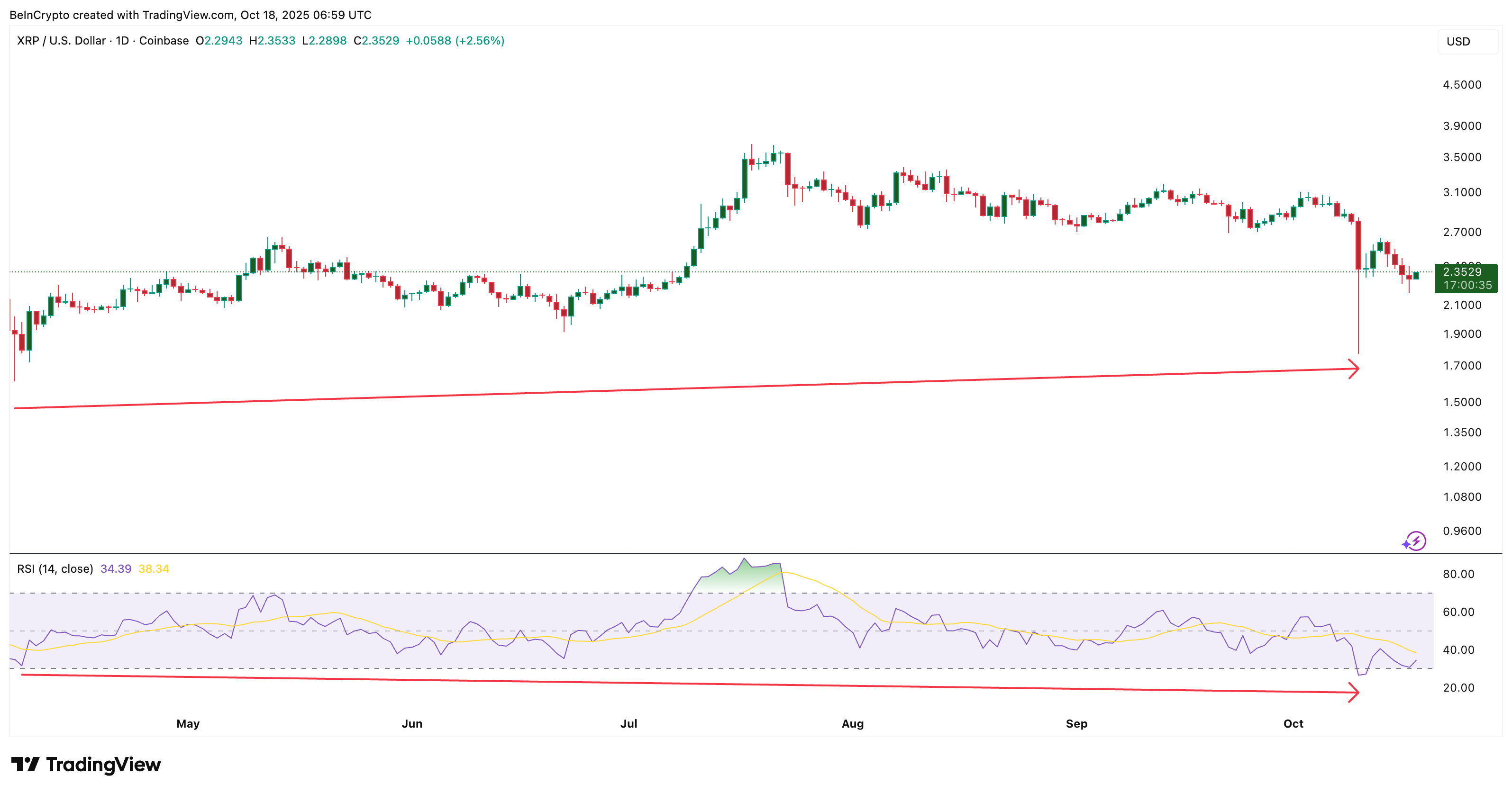Screen dimensions: 1512x793
Task: Click the XRP / U.S. Dollar symbol title
Action: tap(61, 40)
